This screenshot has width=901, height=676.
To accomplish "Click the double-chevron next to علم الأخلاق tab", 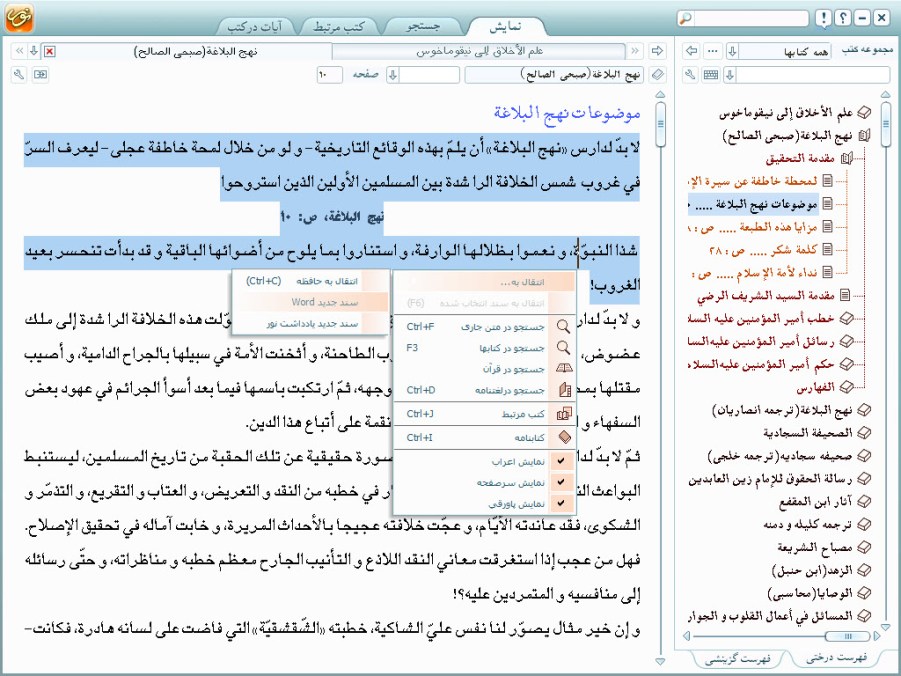I will tap(635, 51).
